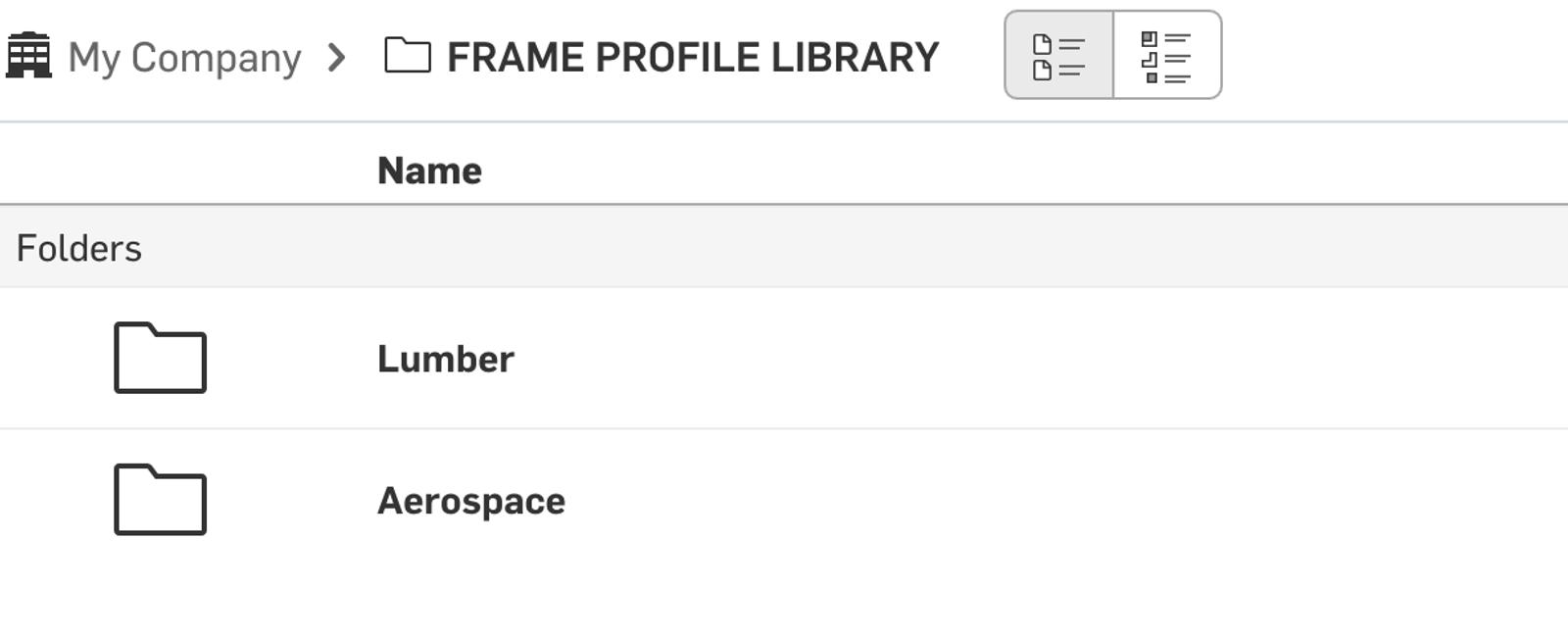Collapse the Folders section header
1568x637 pixels.
coord(79,249)
